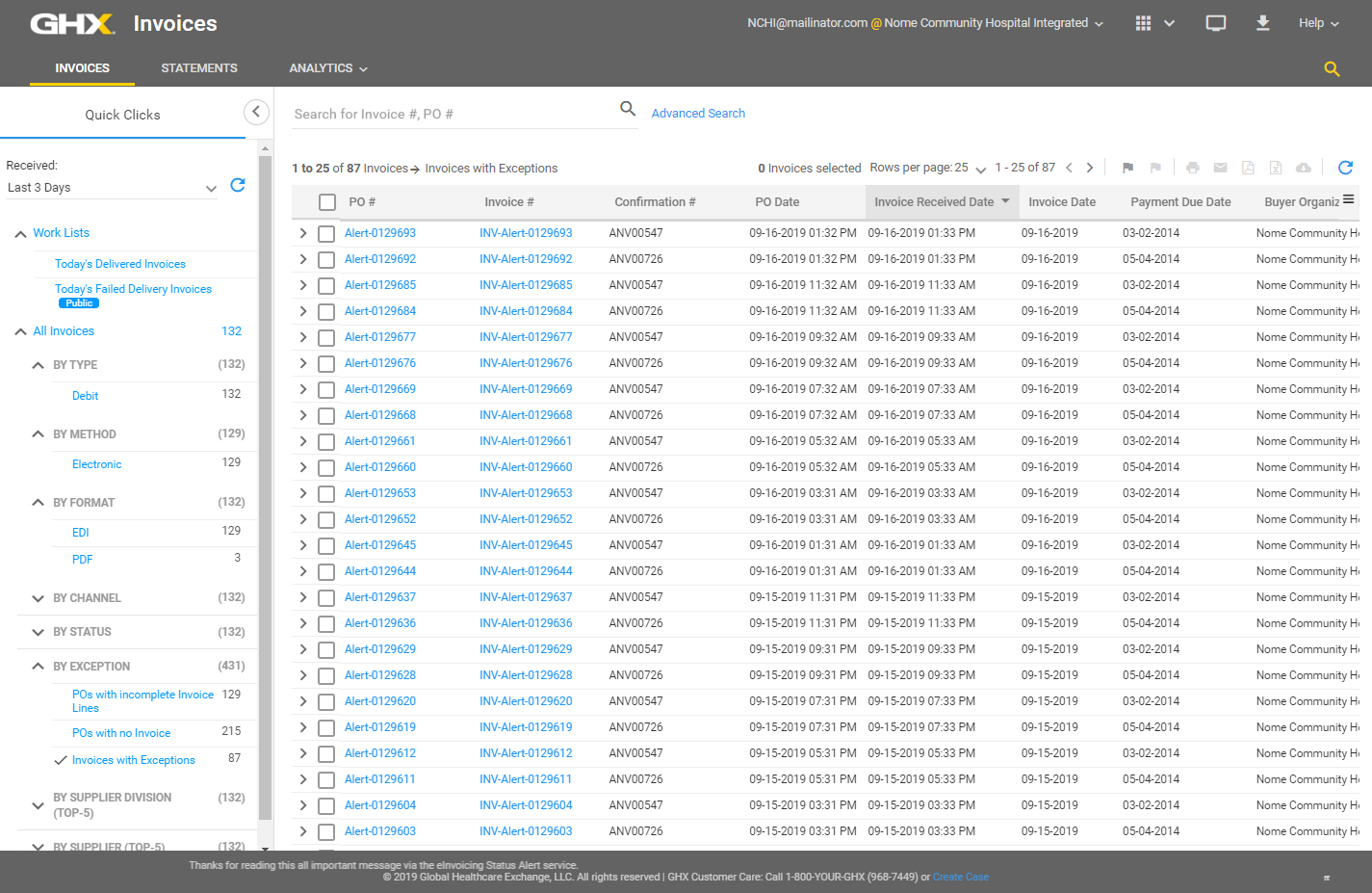The image size is (1372, 893).
Task: Click the download arrow icon in header
Action: pos(1262,23)
